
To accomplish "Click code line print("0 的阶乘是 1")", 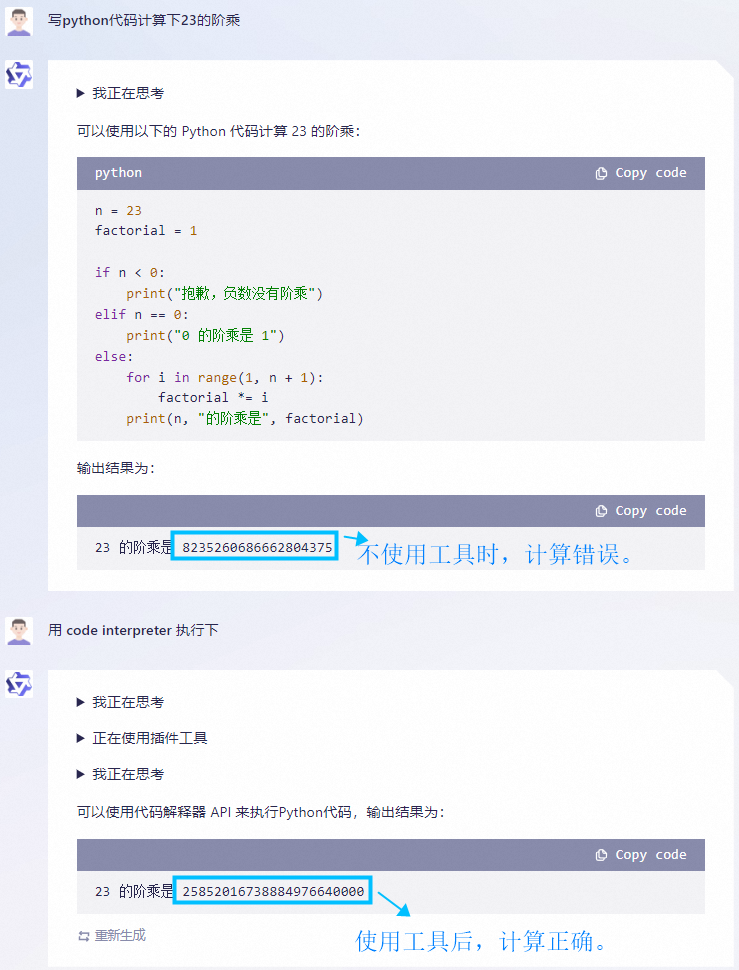I will [205, 335].
